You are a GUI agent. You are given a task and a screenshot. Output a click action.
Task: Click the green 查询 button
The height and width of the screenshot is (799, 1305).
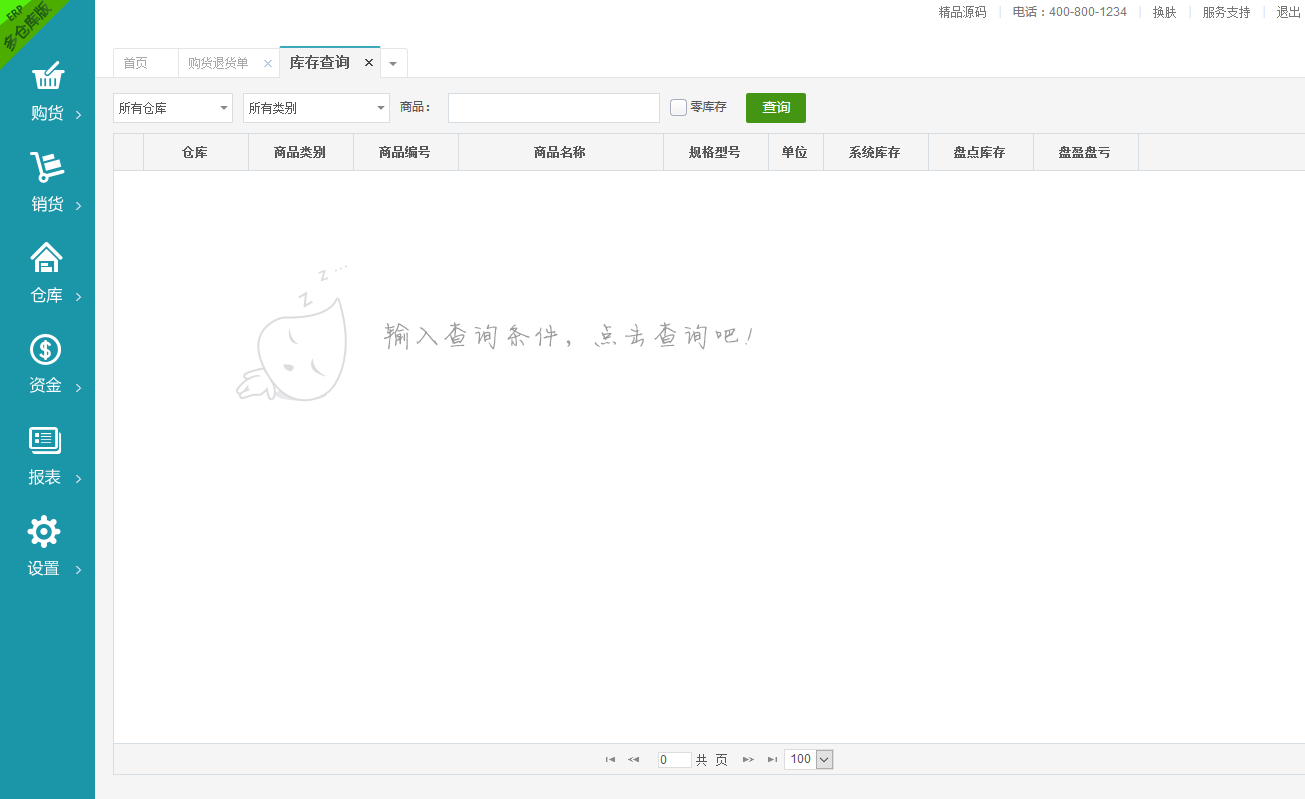click(x=776, y=108)
